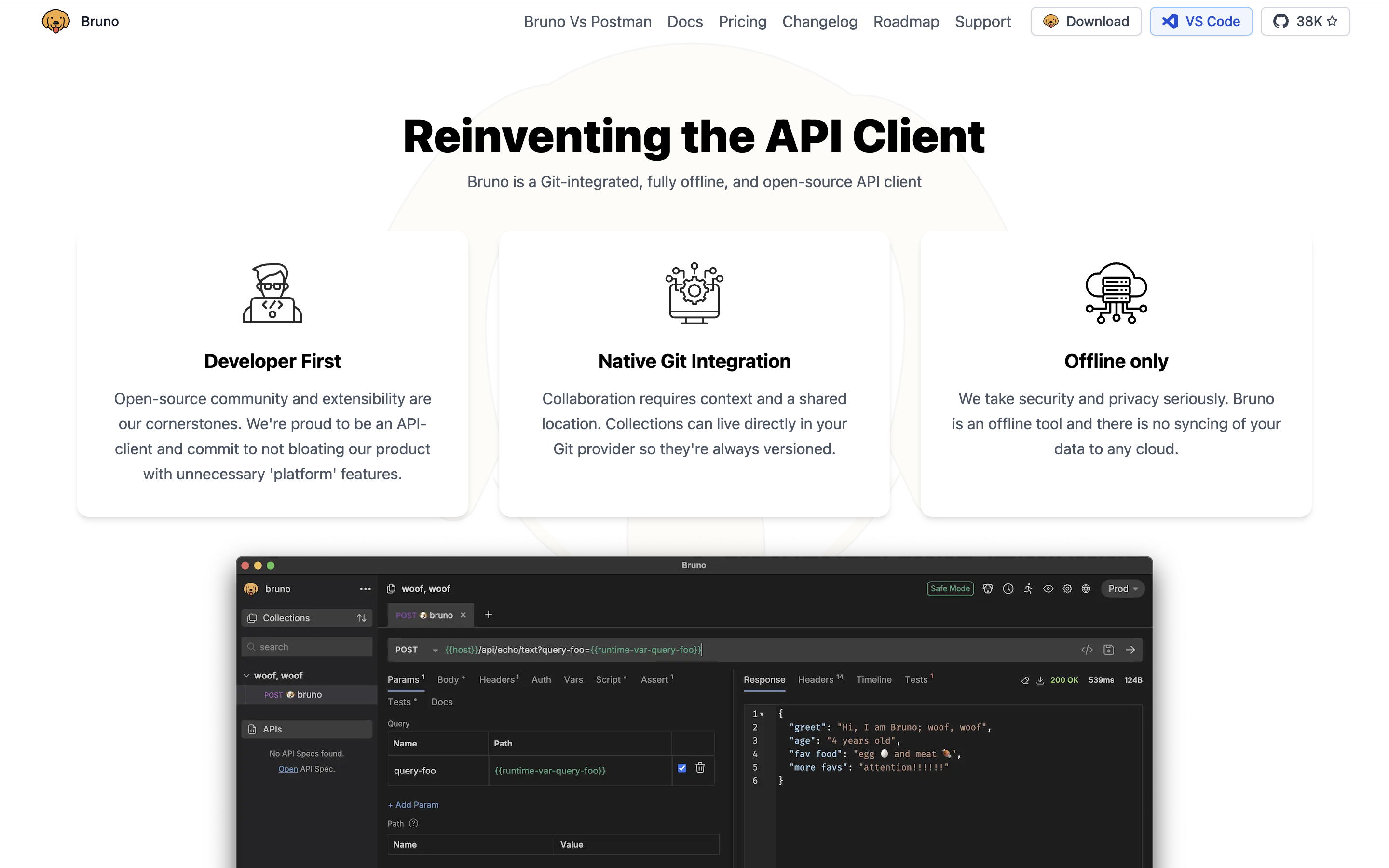Uncheck the query-foo parameter checkbox
The image size is (1389, 868).
pos(682,768)
